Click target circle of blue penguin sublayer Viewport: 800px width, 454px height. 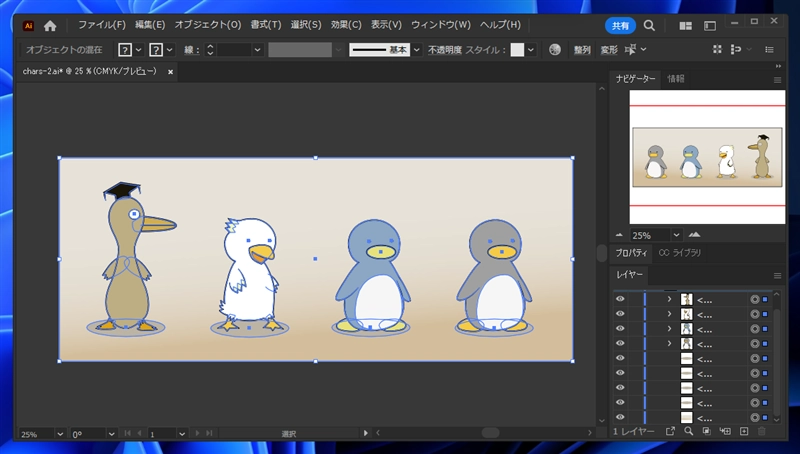[x=755, y=330]
